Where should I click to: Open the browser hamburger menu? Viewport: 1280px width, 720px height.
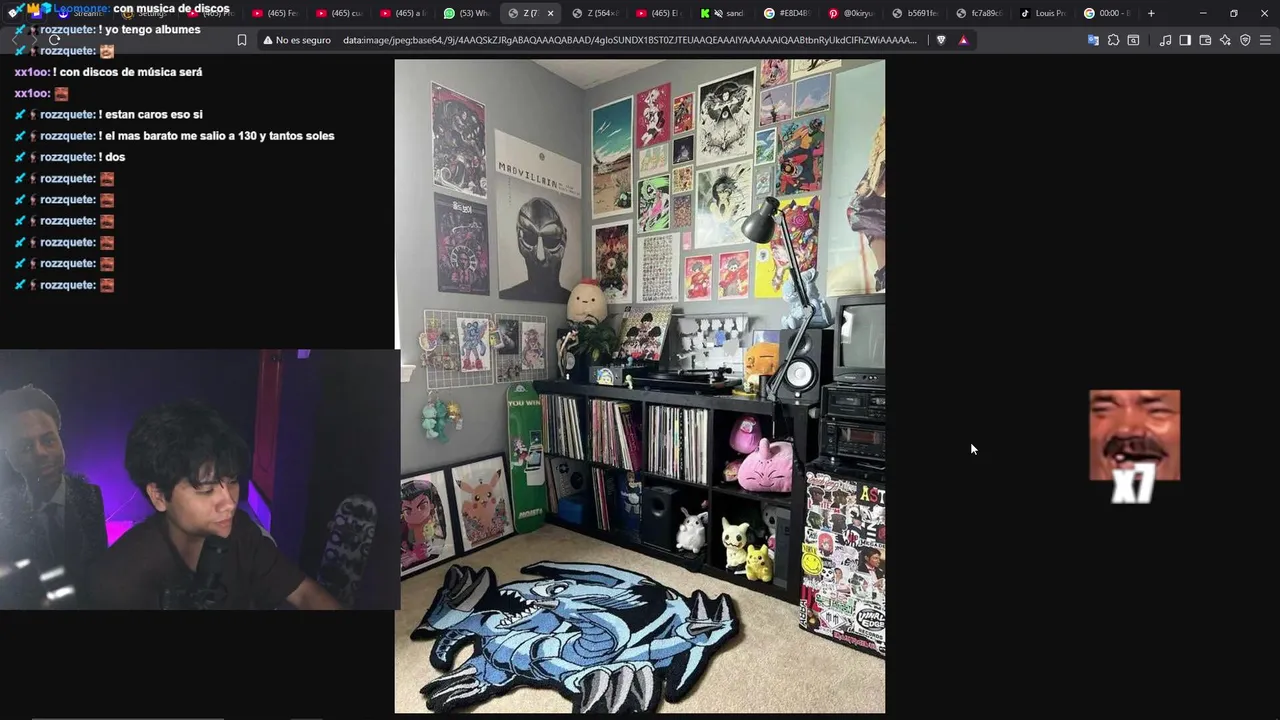(x=1266, y=40)
